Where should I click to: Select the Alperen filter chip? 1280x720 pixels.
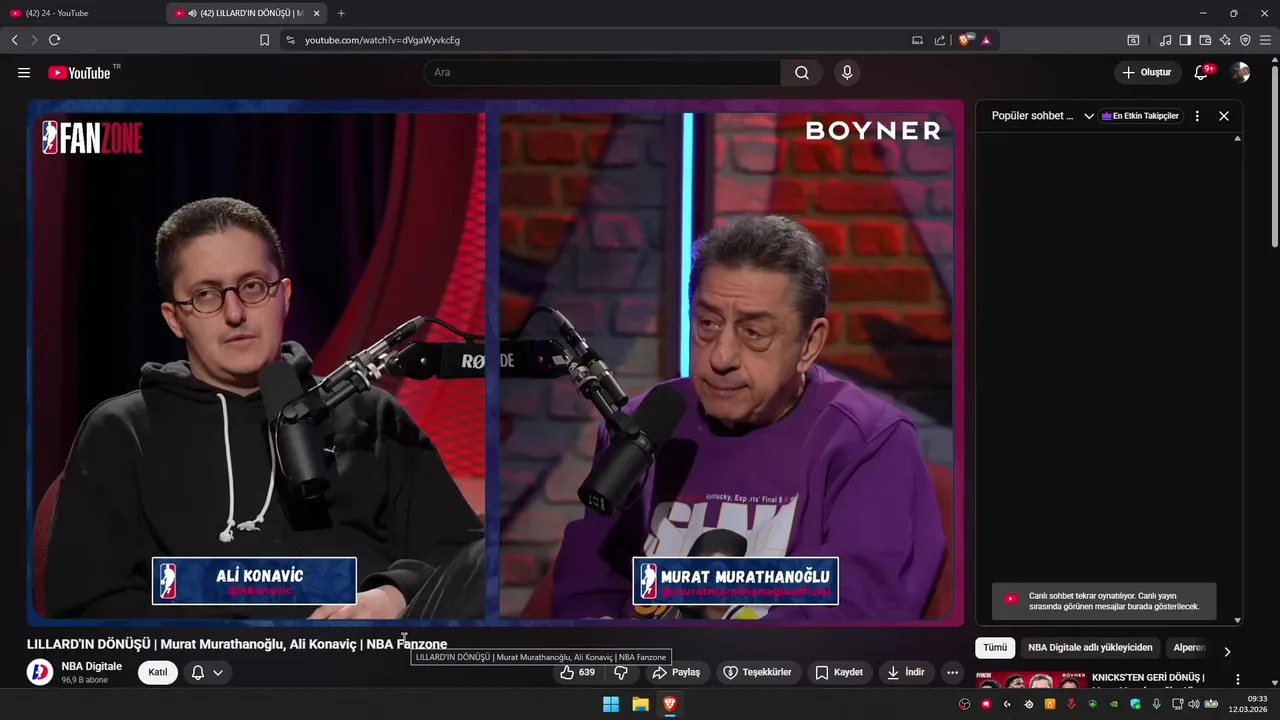pyautogui.click(x=1189, y=647)
